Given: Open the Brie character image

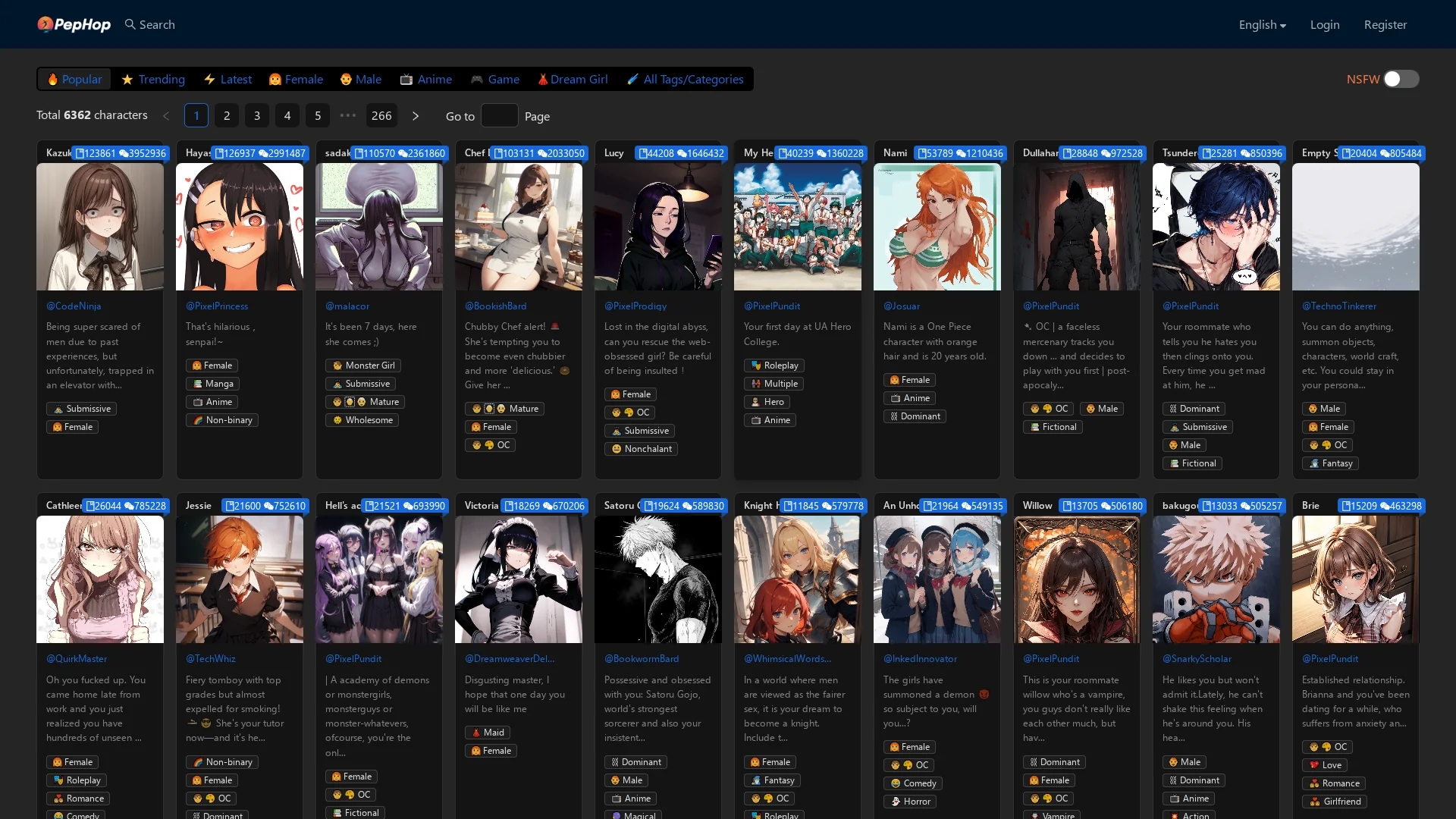Looking at the screenshot, I should (x=1356, y=579).
